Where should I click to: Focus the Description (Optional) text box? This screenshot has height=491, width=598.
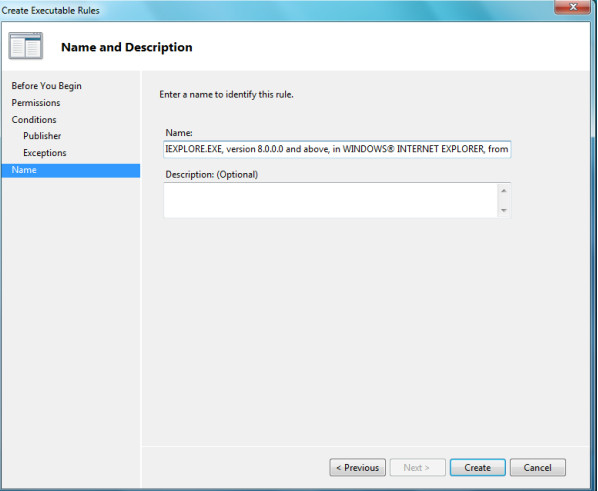click(331, 200)
